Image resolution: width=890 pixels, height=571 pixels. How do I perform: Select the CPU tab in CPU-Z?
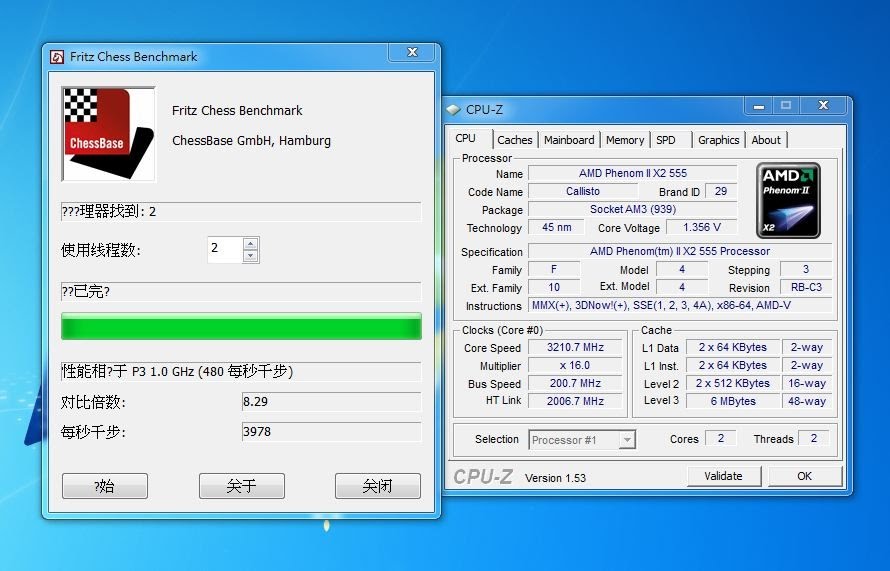466,138
